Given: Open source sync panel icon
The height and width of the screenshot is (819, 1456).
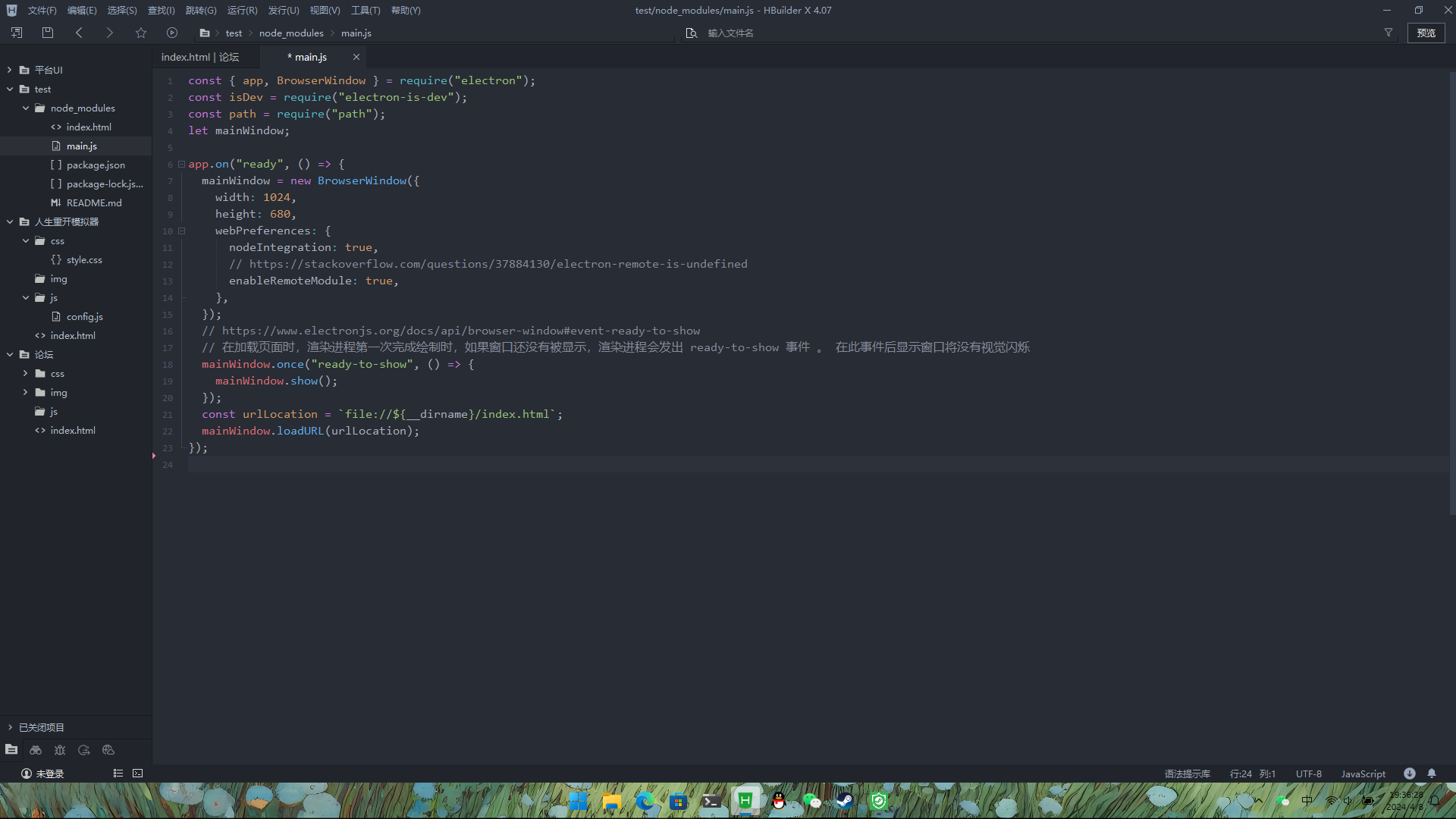Looking at the screenshot, I should click(x=84, y=749).
